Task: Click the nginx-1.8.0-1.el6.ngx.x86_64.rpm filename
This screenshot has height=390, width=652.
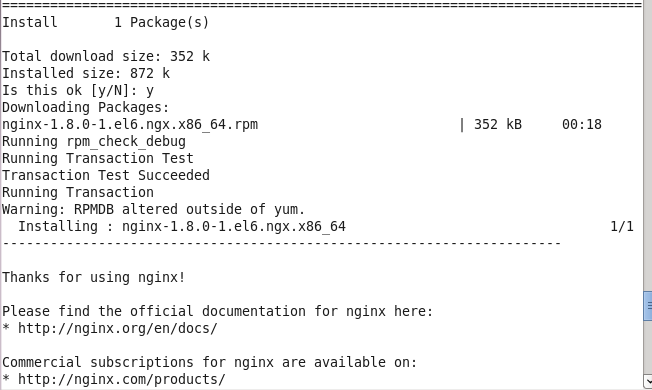Action: [130, 124]
